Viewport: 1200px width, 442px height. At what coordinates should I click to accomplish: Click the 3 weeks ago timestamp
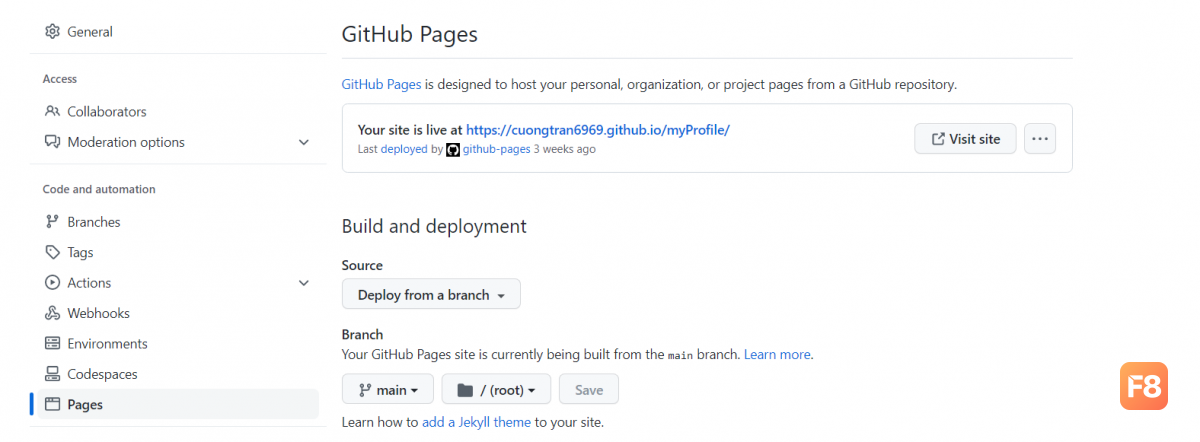(x=564, y=149)
